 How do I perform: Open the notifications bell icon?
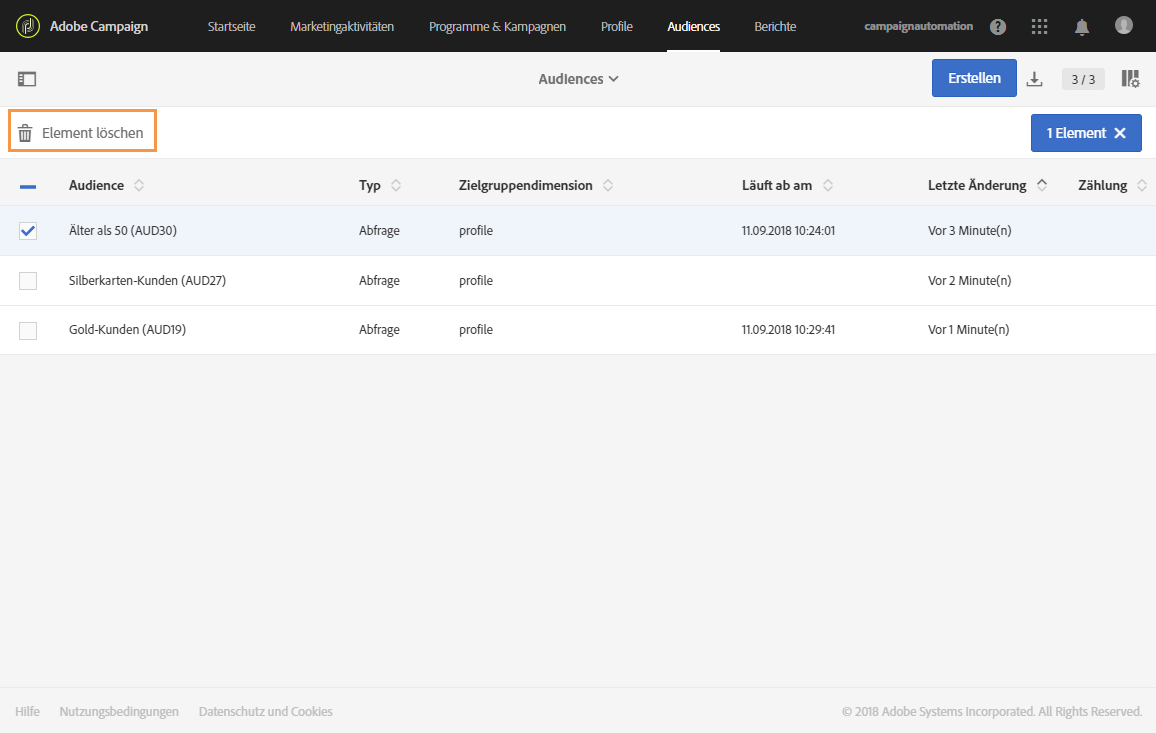(1082, 27)
